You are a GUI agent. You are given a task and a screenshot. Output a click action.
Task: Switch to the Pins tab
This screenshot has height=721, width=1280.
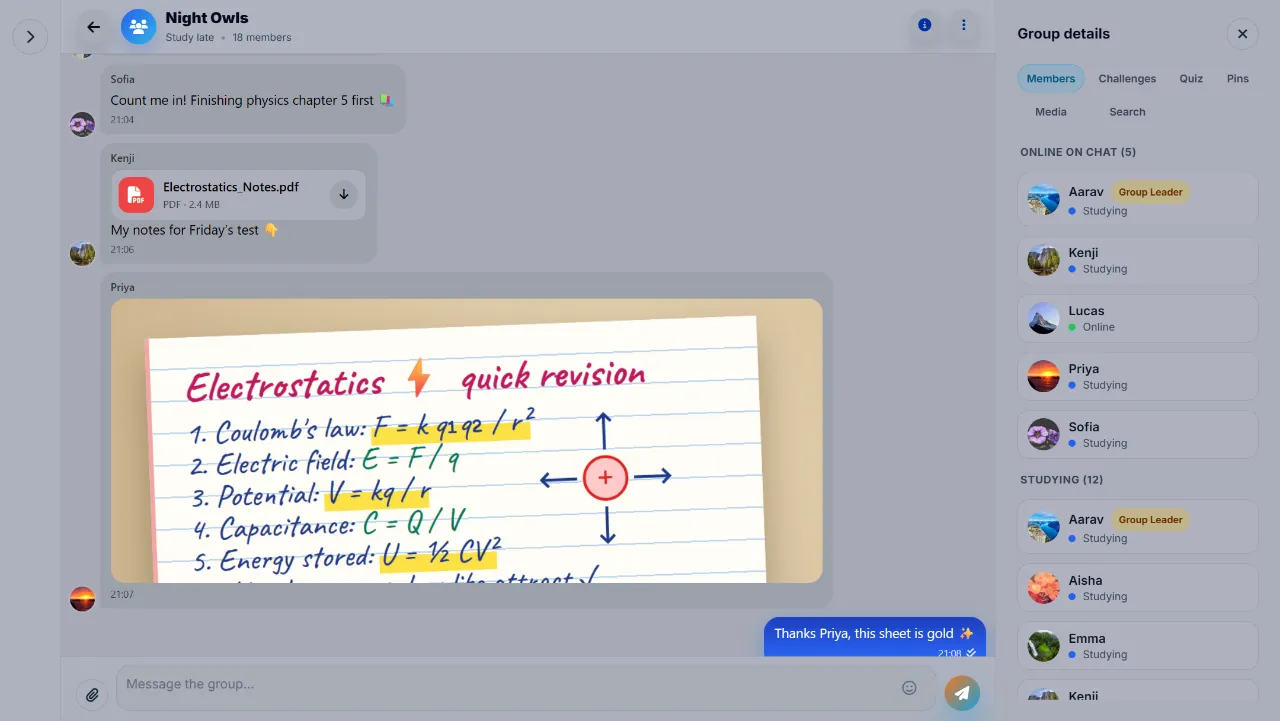click(x=1238, y=79)
